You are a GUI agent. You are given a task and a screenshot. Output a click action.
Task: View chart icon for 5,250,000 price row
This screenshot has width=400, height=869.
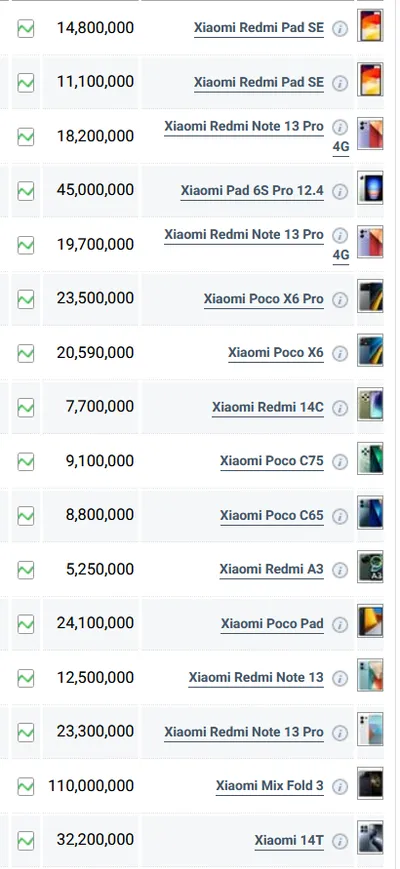25,570
